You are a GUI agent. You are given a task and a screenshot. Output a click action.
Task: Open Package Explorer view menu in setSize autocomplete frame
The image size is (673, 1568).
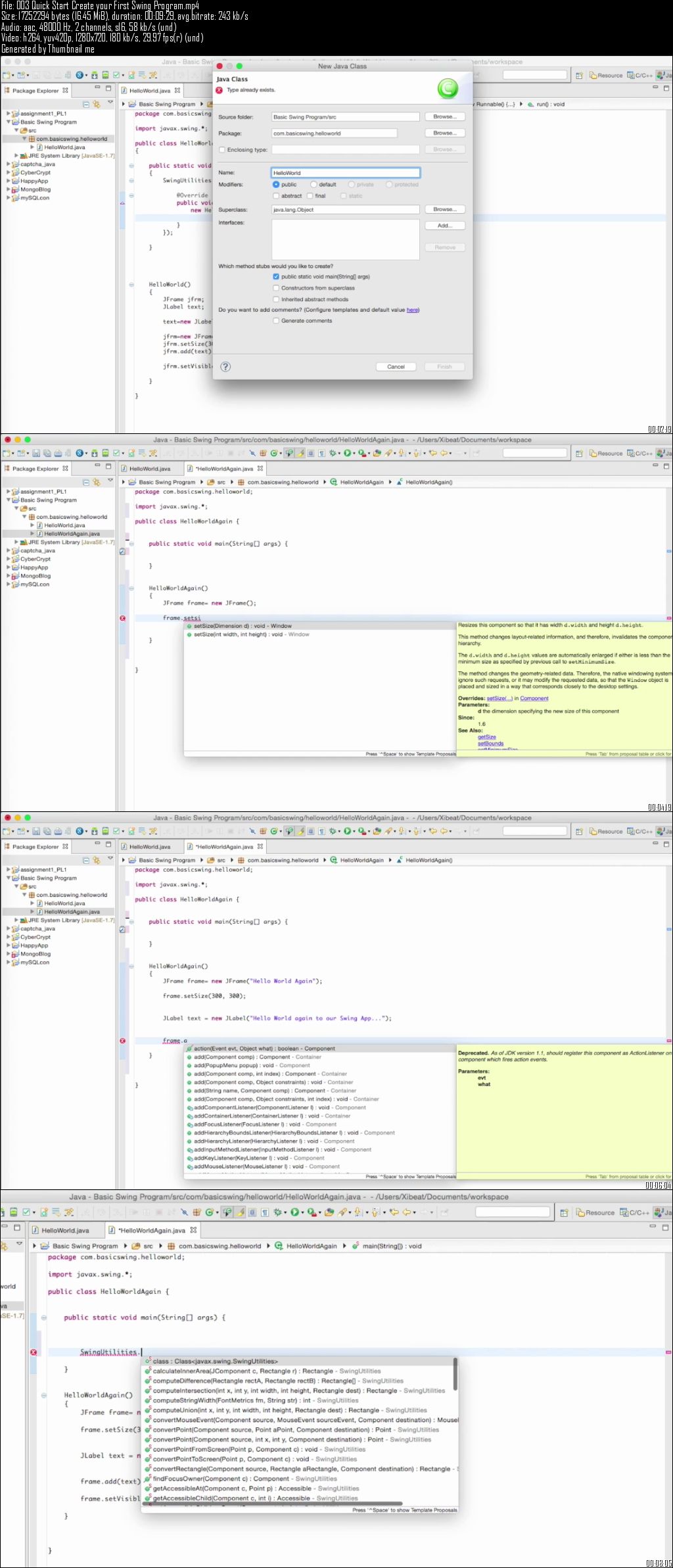coord(110,481)
